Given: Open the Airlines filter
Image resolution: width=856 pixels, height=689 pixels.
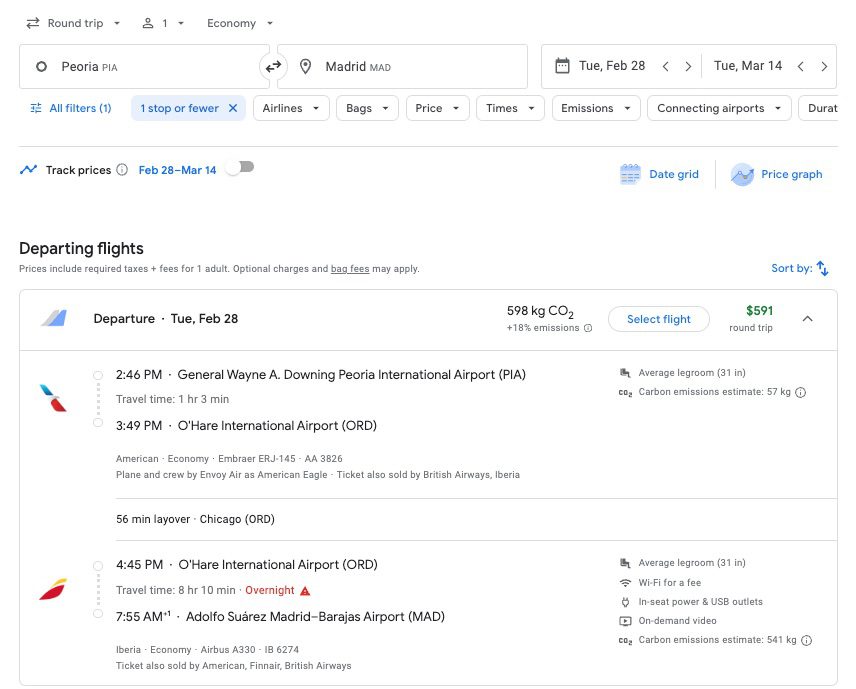Looking at the screenshot, I should pos(291,108).
